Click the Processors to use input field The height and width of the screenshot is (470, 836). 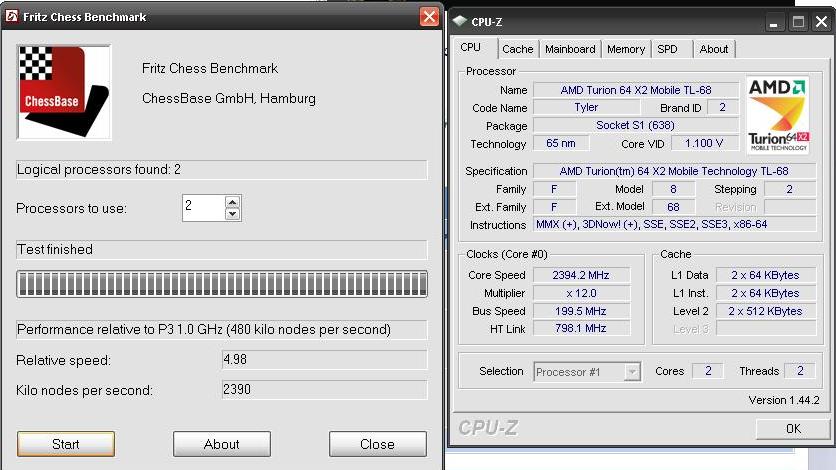click(x=204, y=208)
